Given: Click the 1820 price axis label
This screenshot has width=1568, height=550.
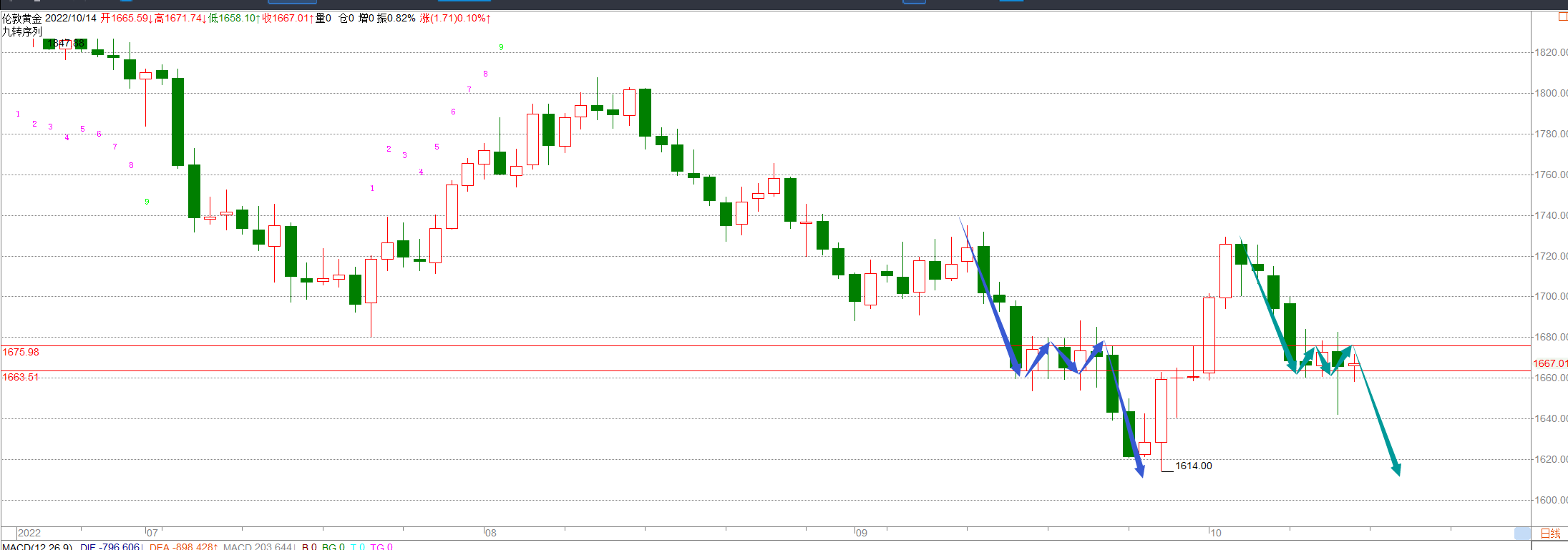Looking at the screenshot, I should click(x=1551, y=52).
